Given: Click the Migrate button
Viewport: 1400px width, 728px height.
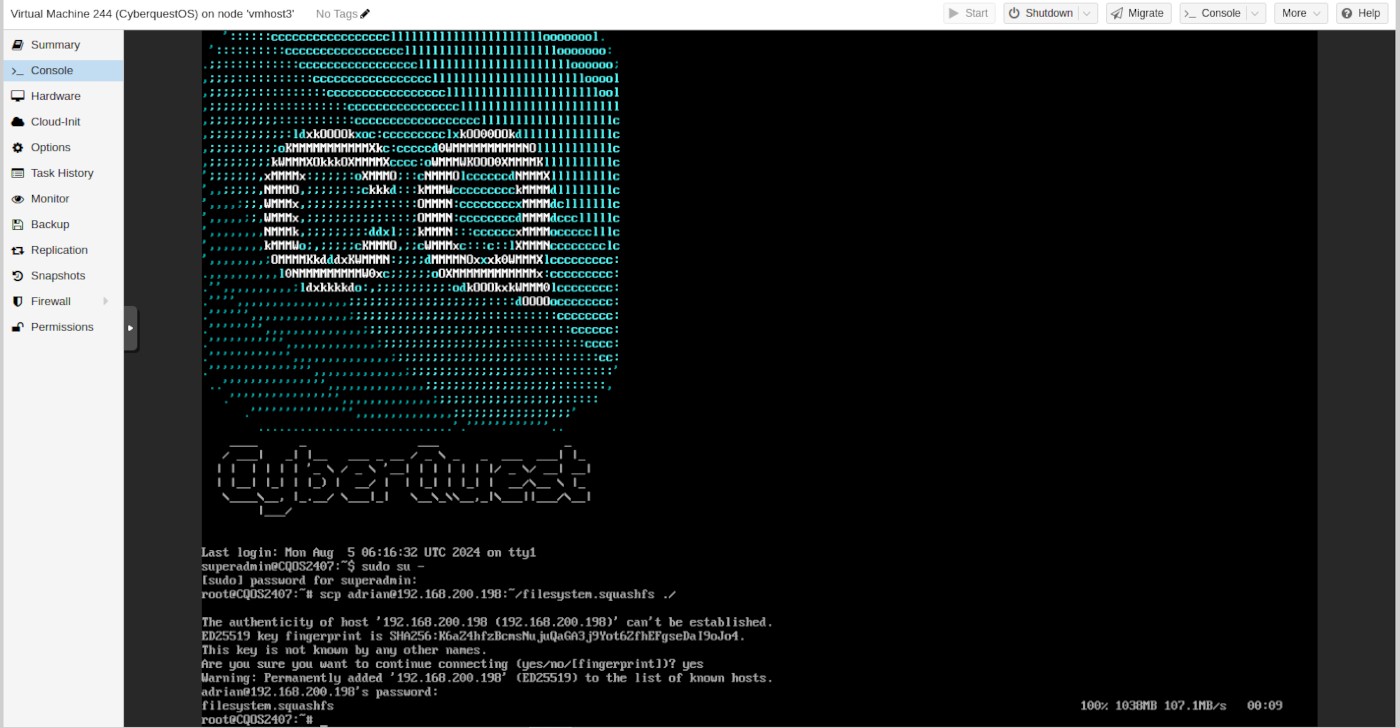Looking at the screenshot, I should coord(1139,13).
